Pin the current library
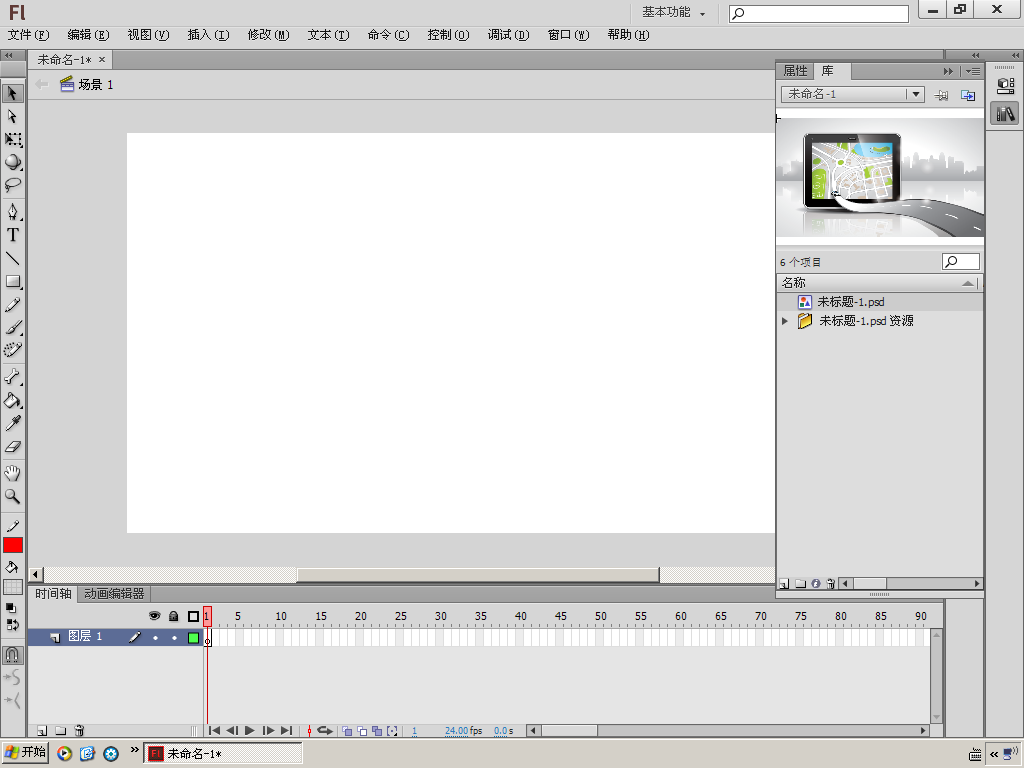1024x768 pixels. (941, 95)
